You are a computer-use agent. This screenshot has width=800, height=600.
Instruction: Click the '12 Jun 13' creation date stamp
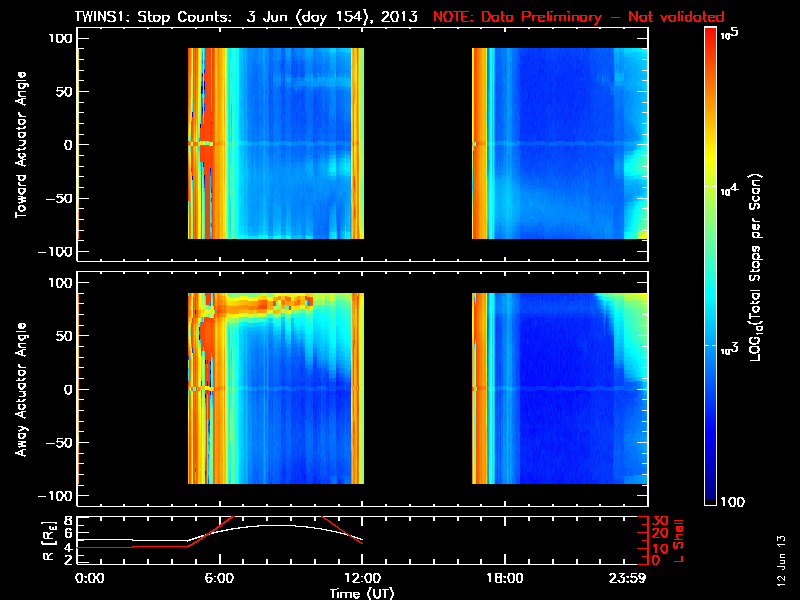781,560
